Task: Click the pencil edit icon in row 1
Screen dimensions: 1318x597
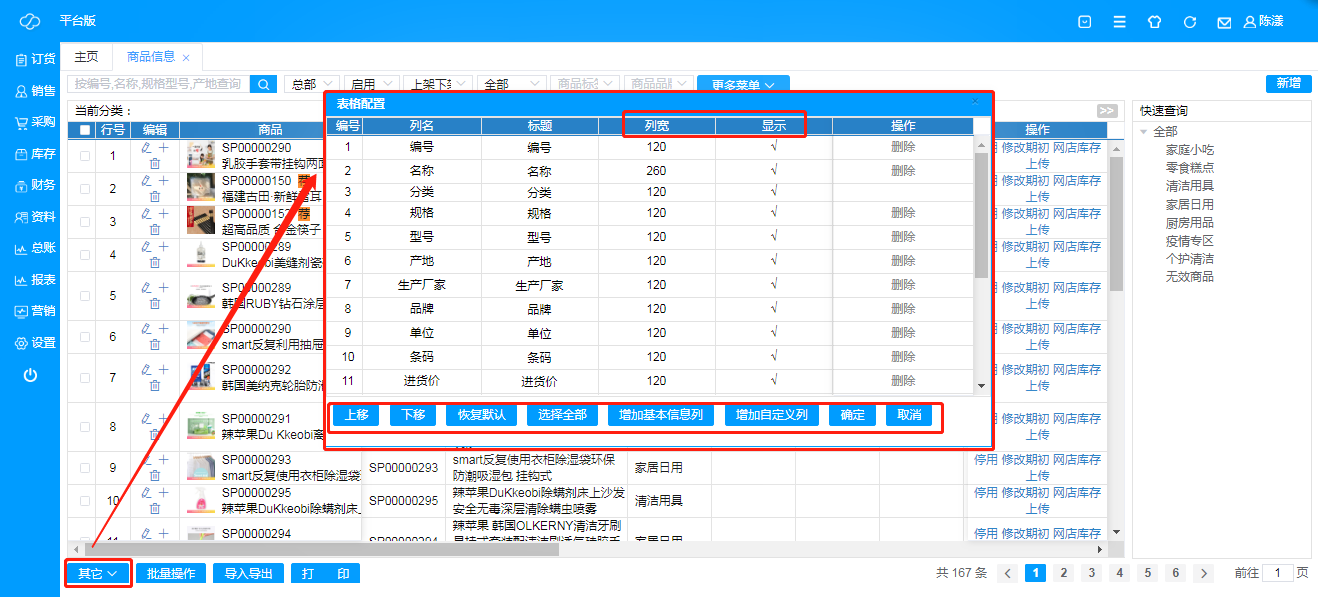Action: click(146, 148)
